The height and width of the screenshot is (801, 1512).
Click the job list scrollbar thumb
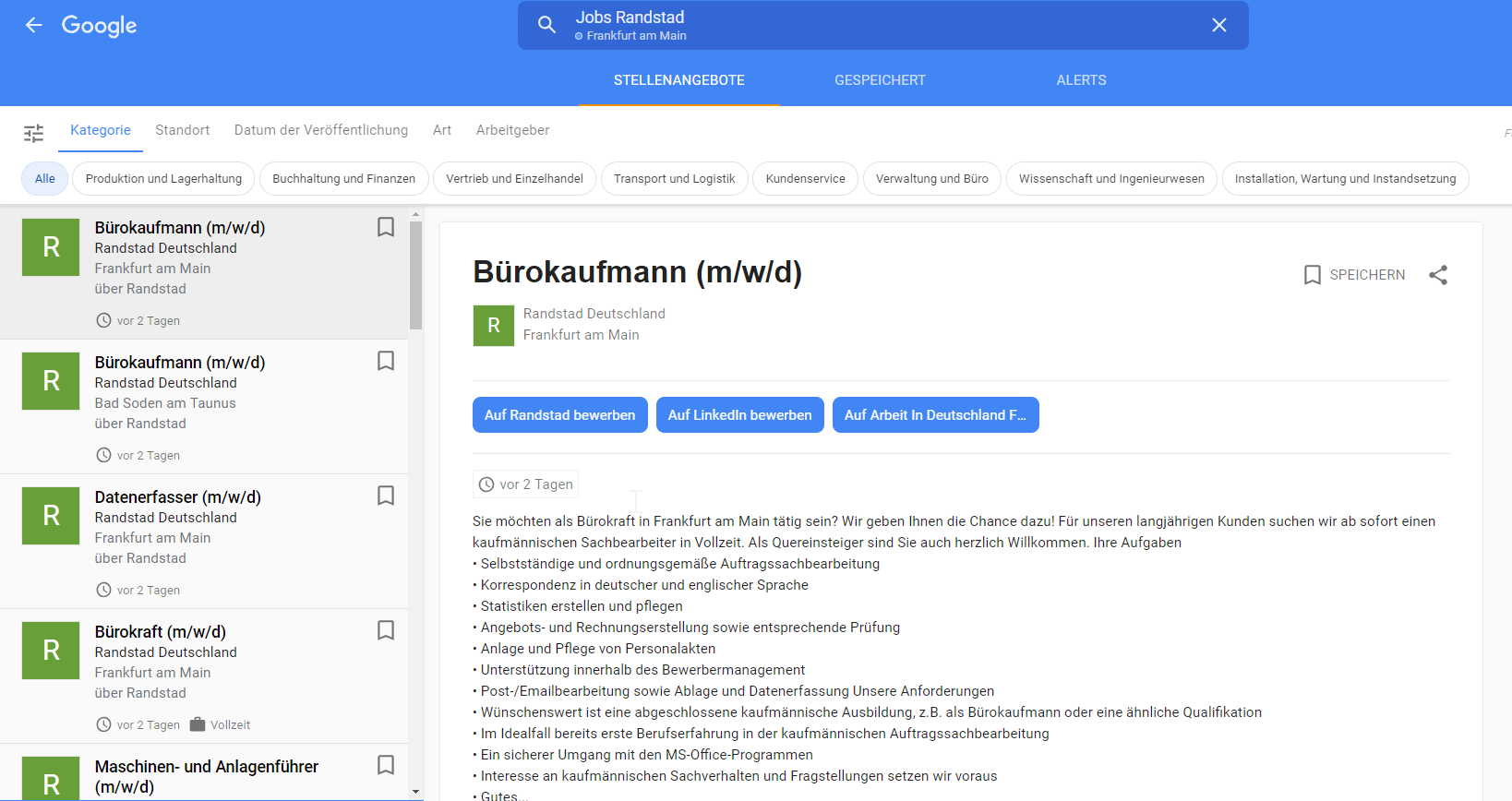415,275
